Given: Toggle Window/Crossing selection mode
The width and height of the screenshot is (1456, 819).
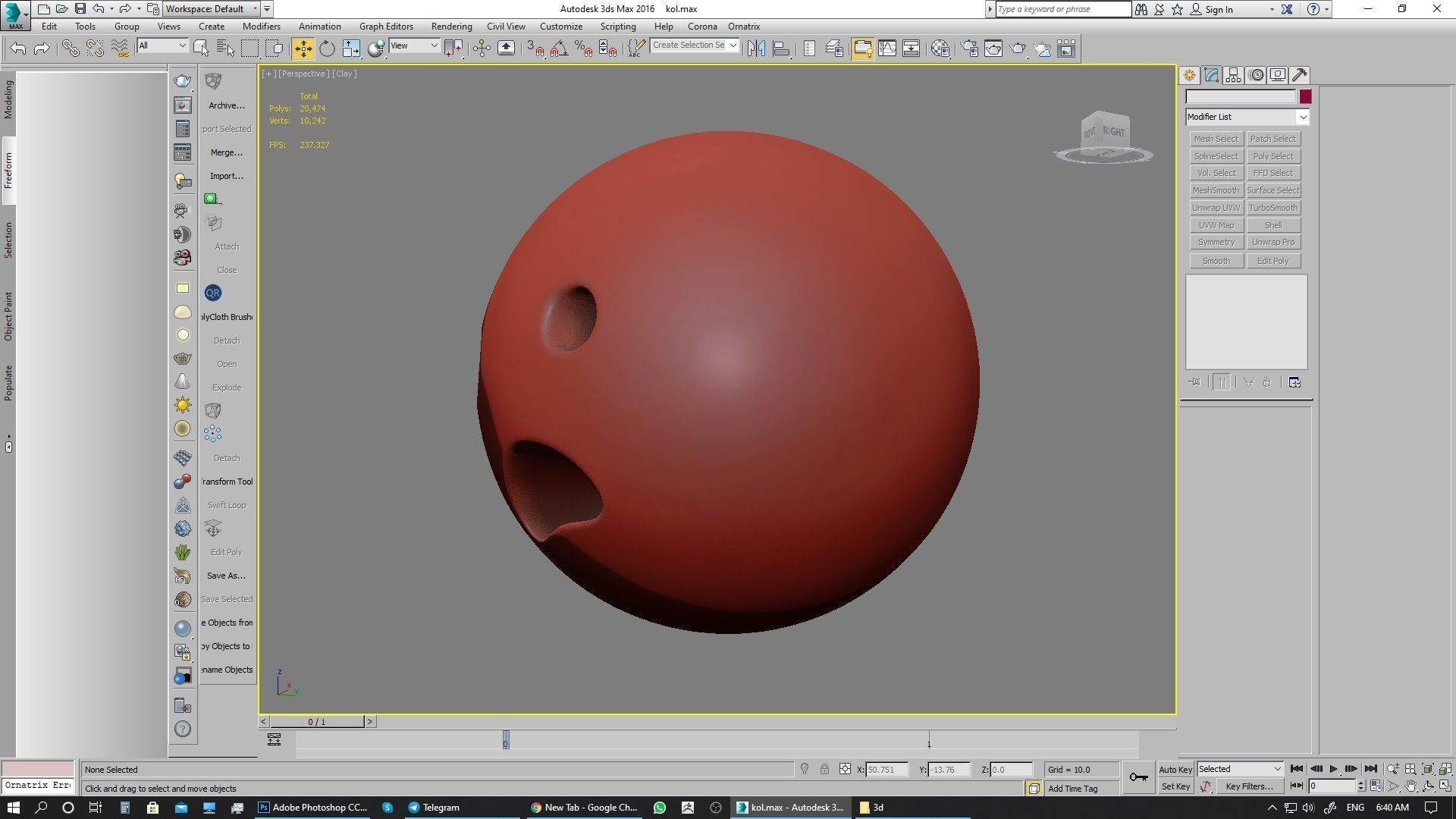Looking at the screenshot, I should pyautogui.click(x=274, y=49).
